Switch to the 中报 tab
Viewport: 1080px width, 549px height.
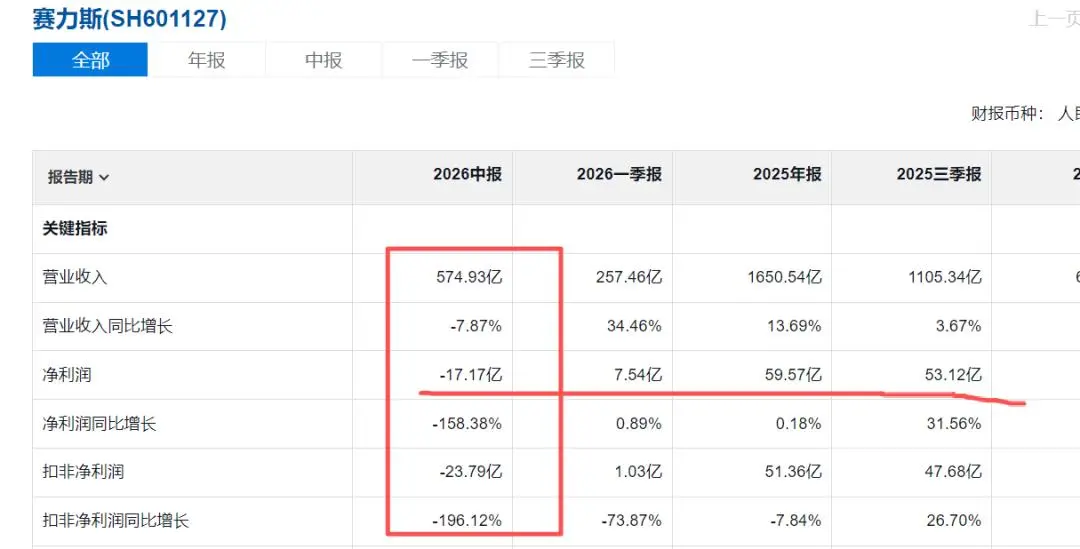[x=324, y=60]
